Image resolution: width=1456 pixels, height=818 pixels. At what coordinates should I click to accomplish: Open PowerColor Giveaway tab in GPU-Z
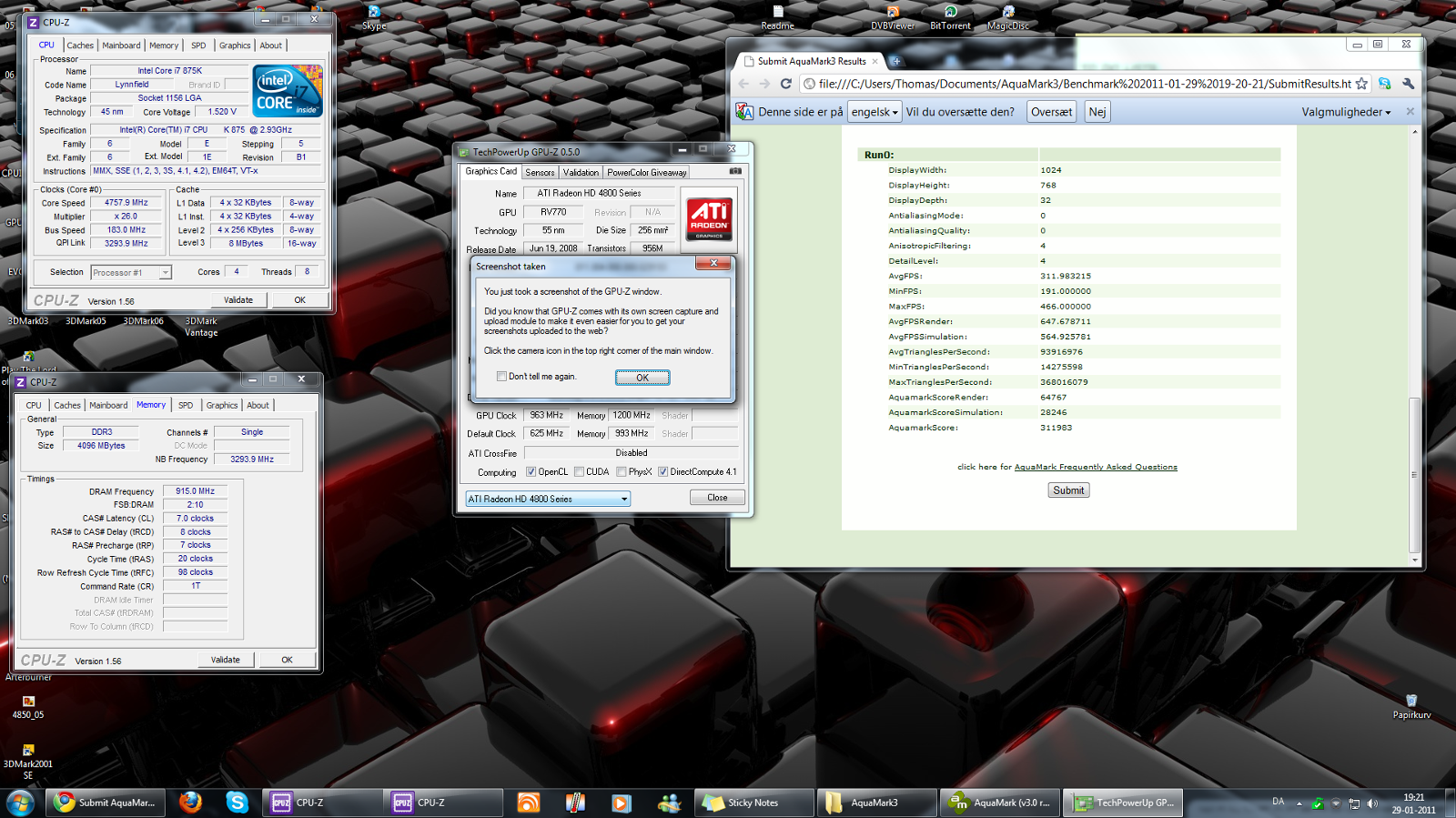point(647,173)
